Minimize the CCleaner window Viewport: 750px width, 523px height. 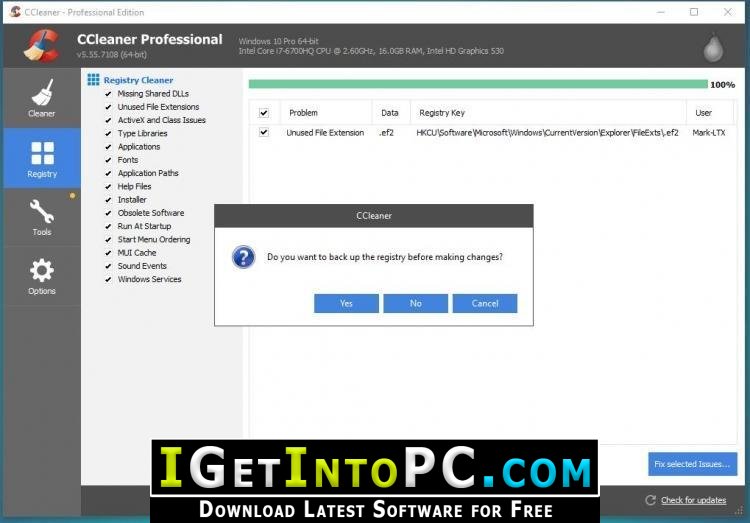(x=661, y=12)
